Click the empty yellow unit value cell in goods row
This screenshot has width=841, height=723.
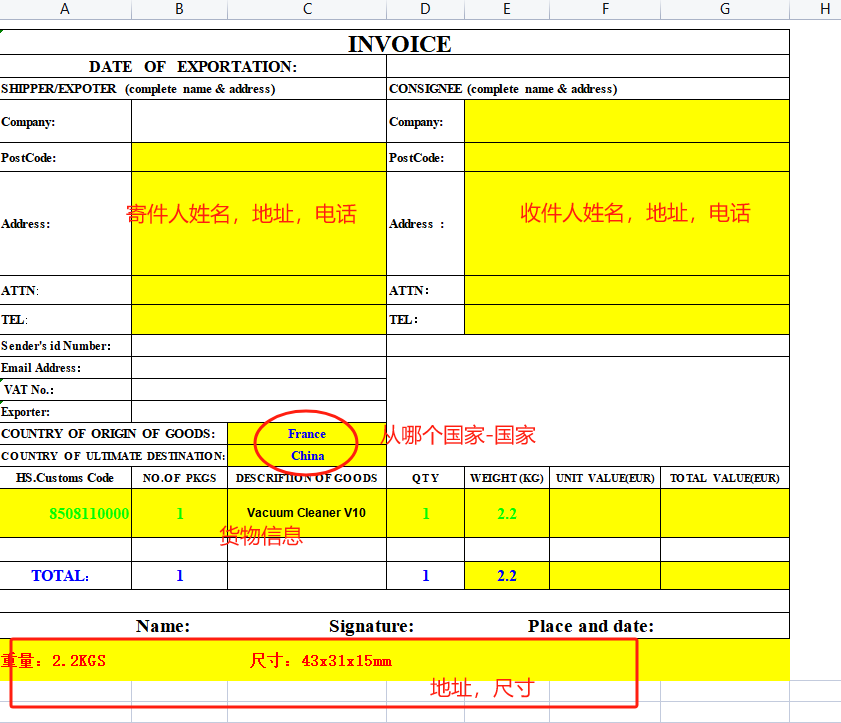coord(604,514)
